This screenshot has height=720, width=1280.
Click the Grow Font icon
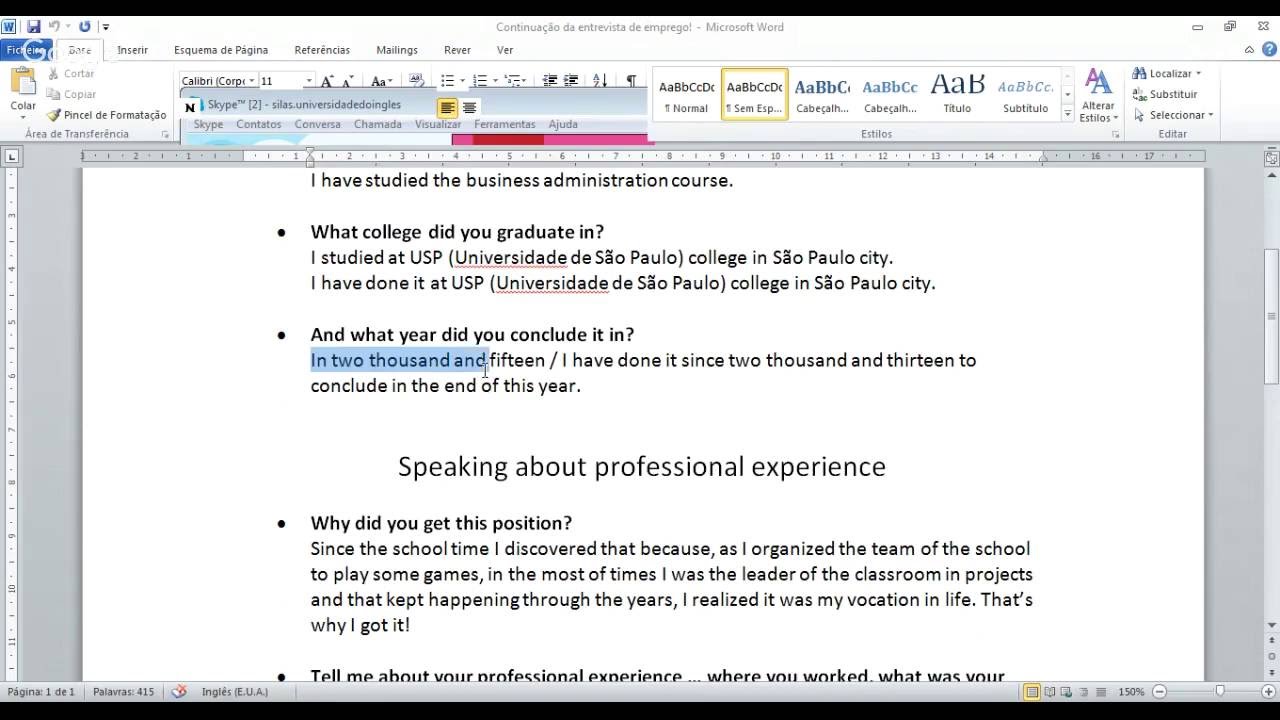pos(327,81)
